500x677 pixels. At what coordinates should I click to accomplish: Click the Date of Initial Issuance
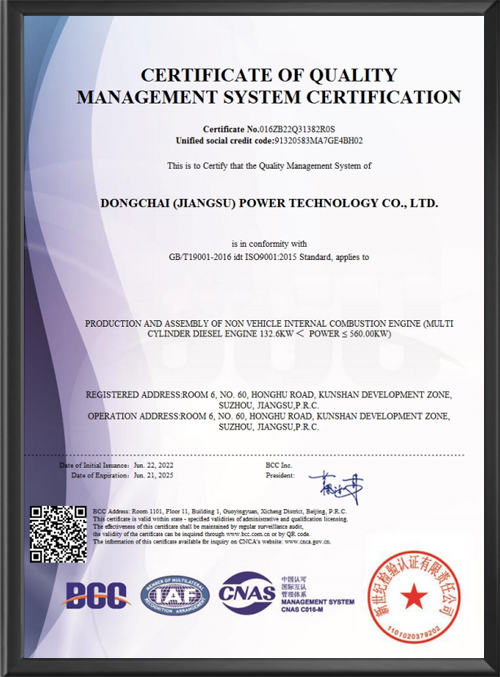pyautogui.click(x=116, y=465)
